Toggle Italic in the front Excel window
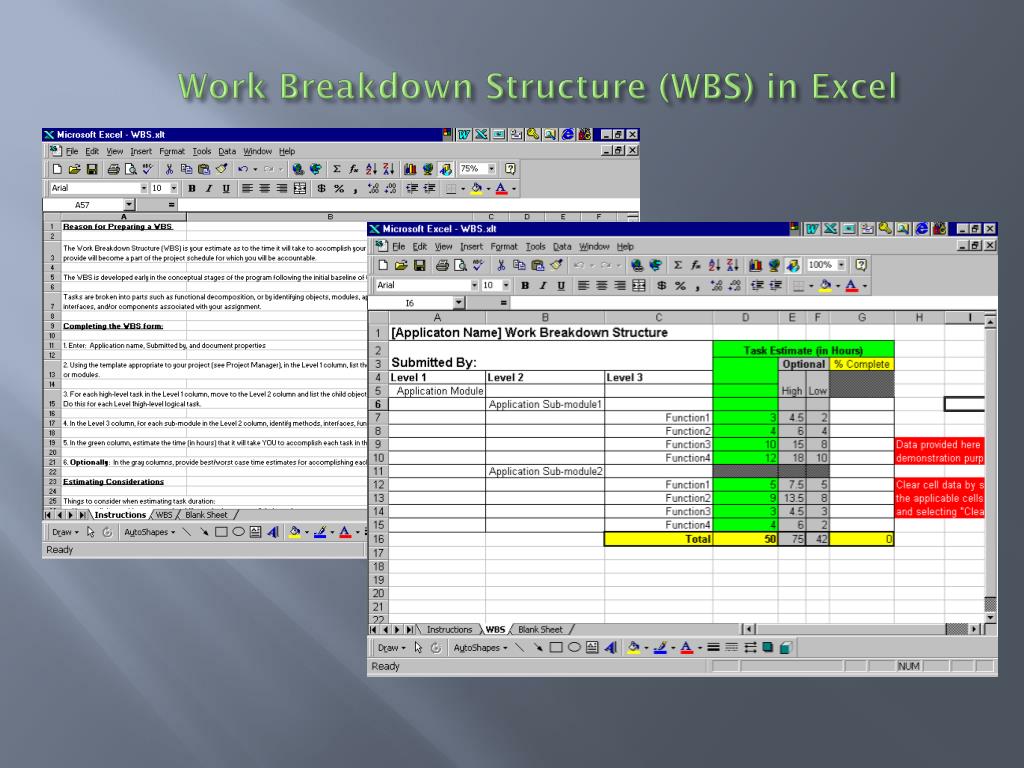The width and height of the screenshot is (1024, 768). (x=543, y=285)
